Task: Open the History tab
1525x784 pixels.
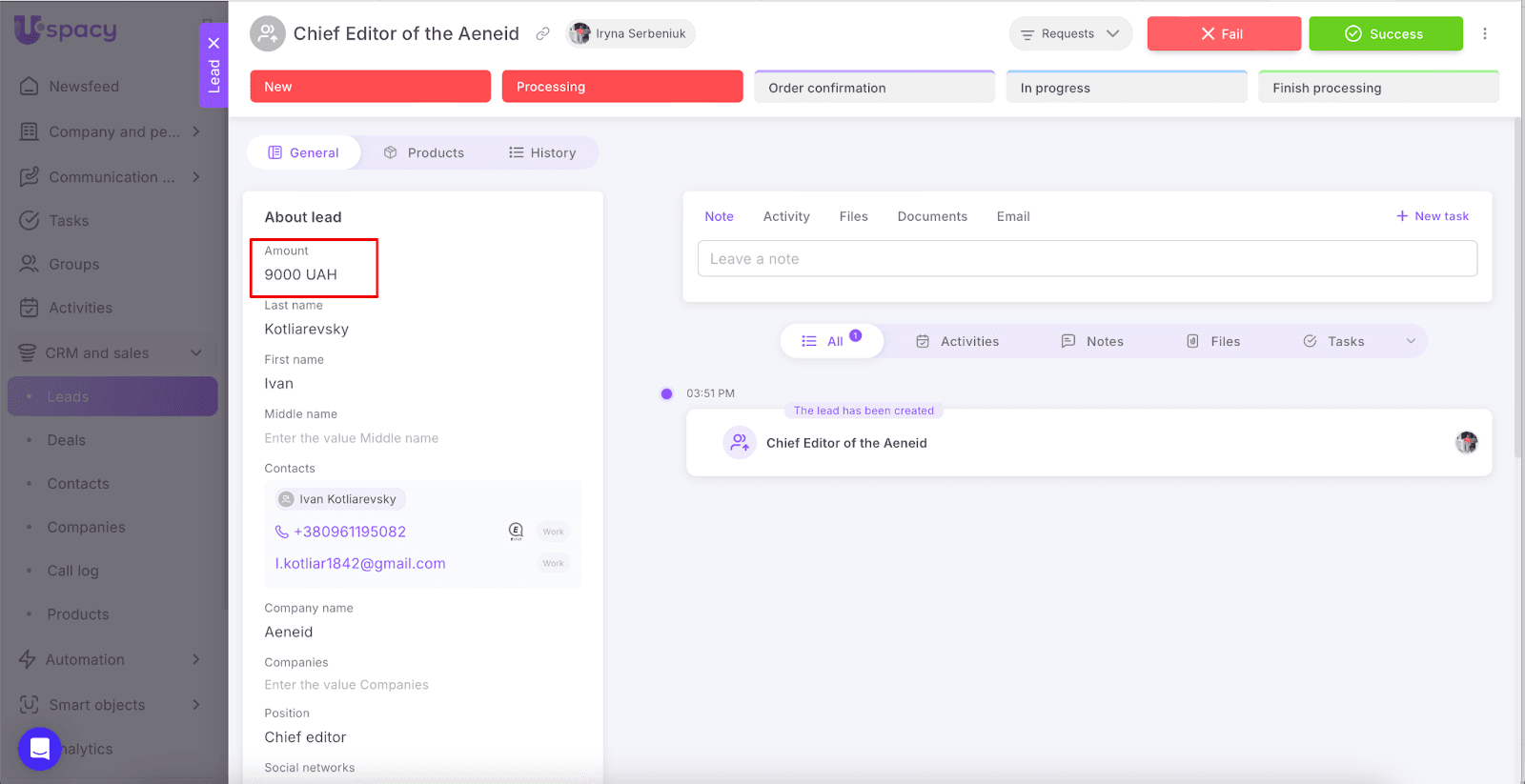Action: [x=542, y=152]
